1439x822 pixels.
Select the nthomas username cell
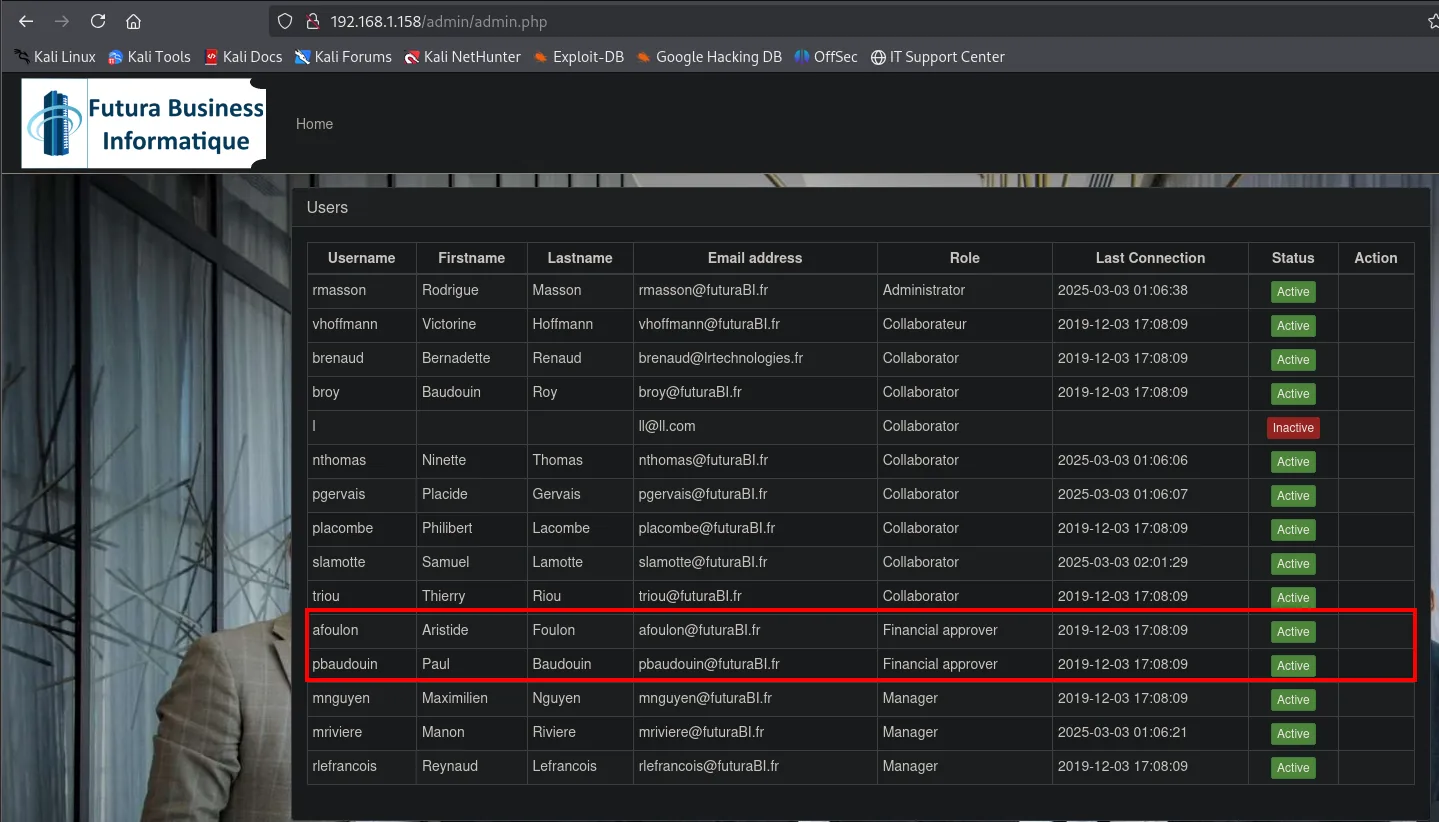click(362, 460)
